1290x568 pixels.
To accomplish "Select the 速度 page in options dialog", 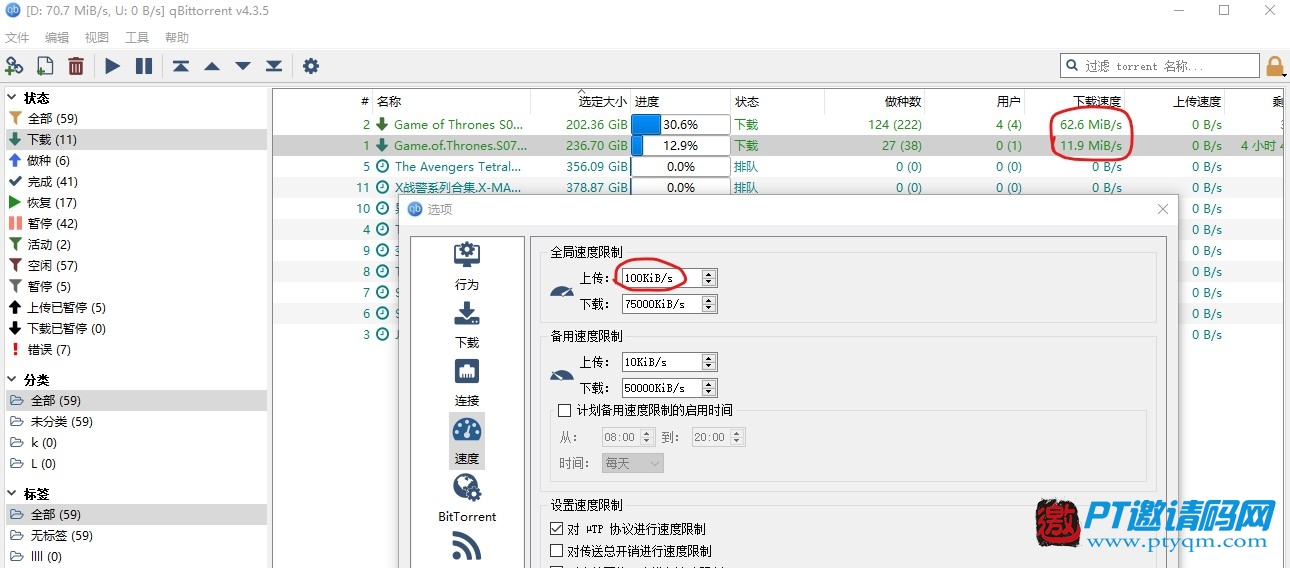I will (467, 441).
